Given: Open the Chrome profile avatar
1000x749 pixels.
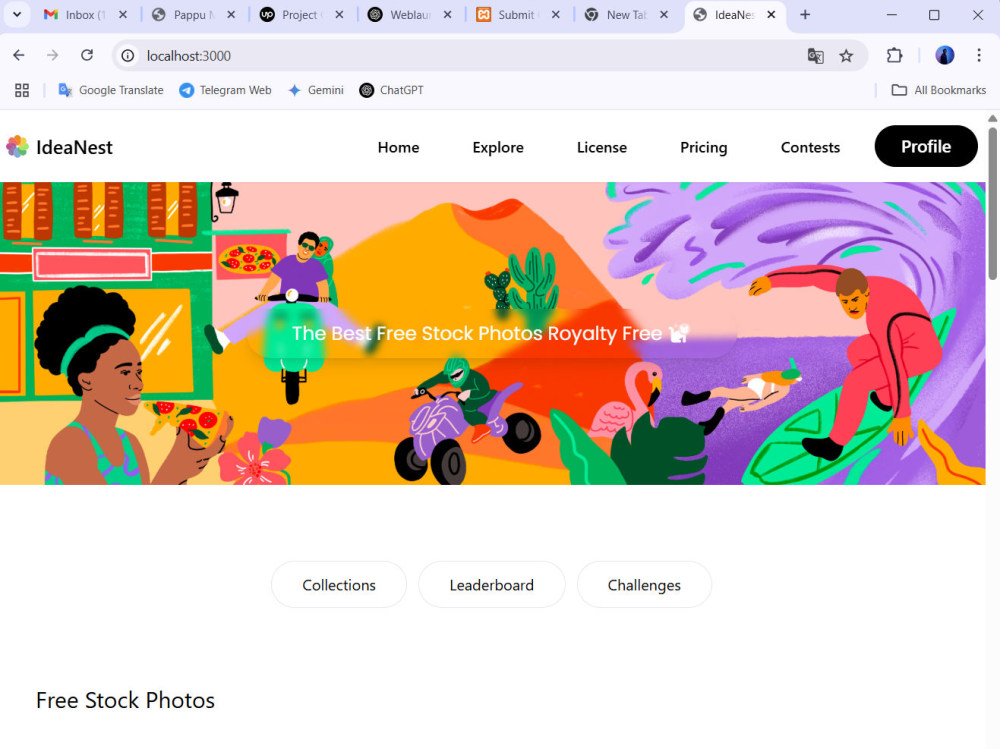Looking at the screenshot, I should point(945,56).
